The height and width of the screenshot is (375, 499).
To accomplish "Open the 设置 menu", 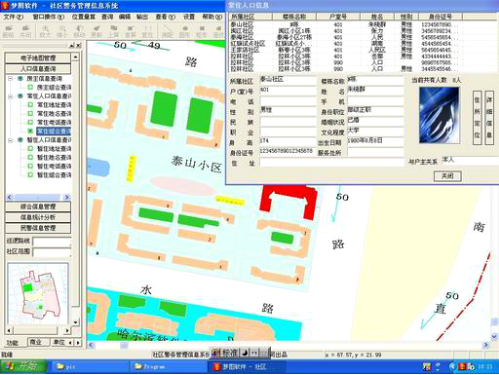I will [189, 17].
